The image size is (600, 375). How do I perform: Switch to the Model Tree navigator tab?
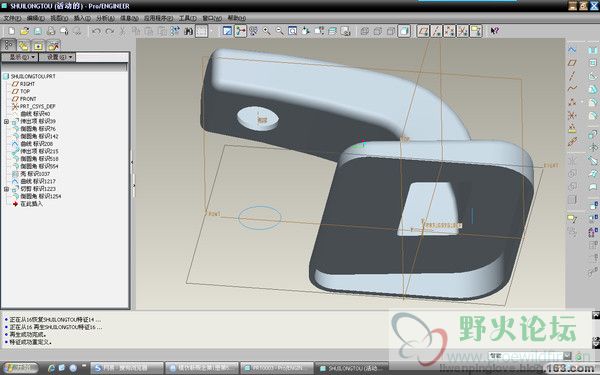[8, 46]
